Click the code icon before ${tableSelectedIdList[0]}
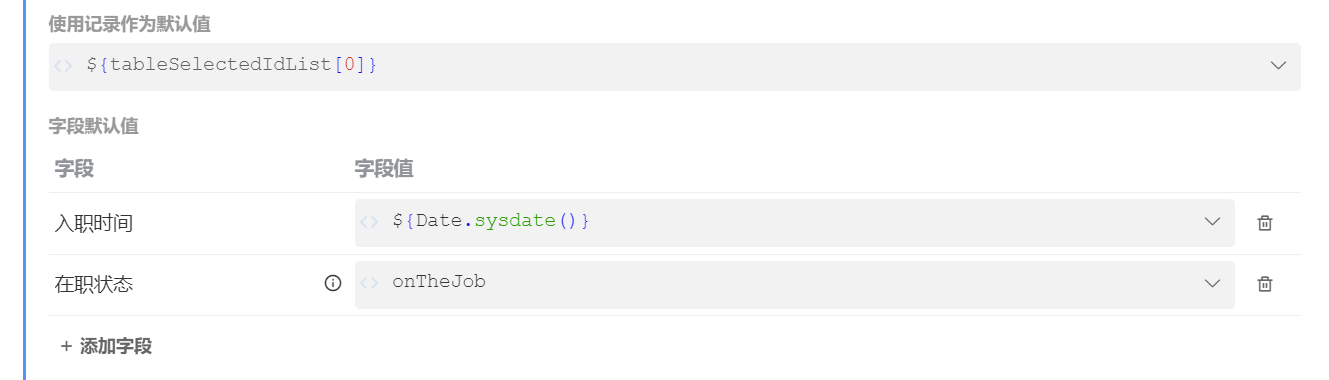The width and height of the screenshot is (1329, 380). [x=63, y=66]
